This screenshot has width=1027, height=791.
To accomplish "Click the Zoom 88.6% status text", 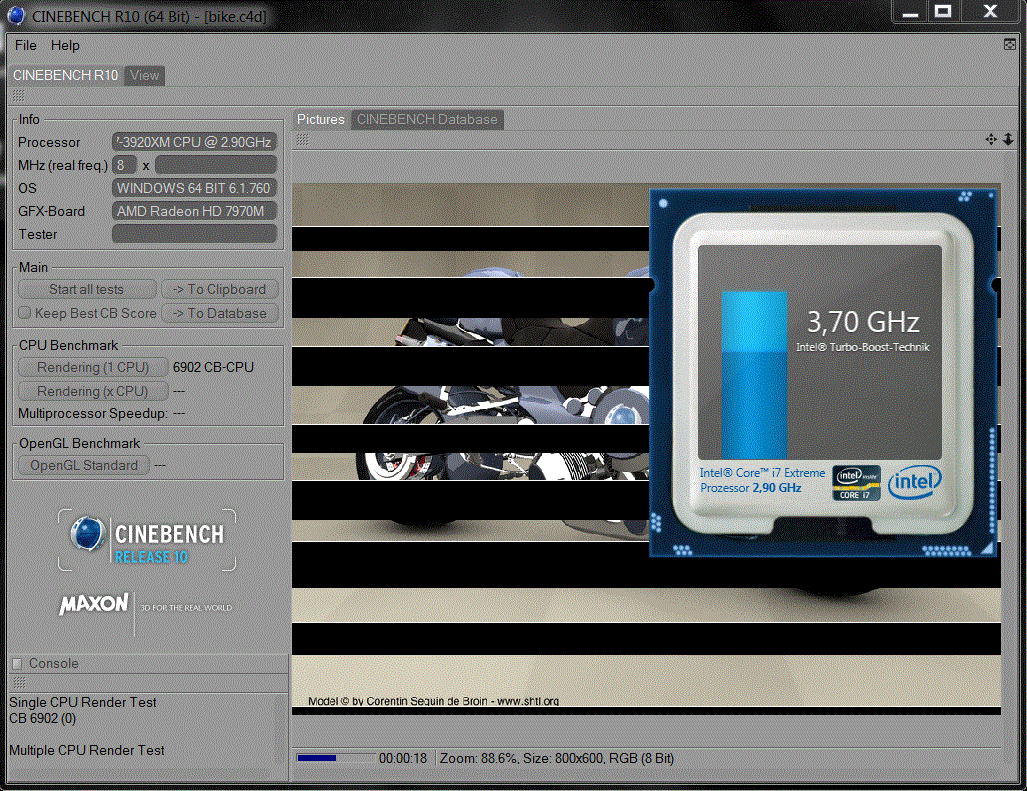I will [478, 758].
